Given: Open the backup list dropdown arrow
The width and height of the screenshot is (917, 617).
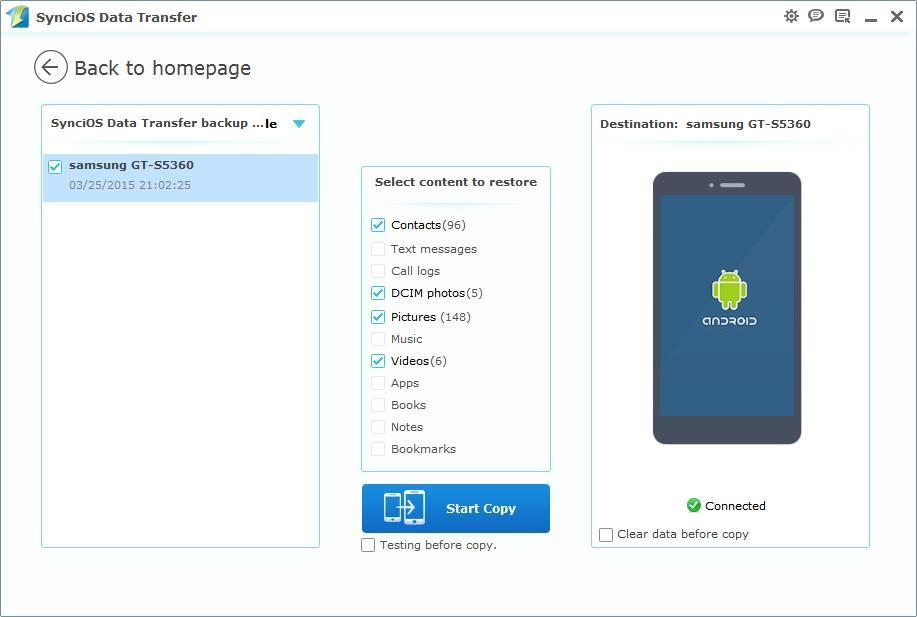Looking at the screenshot, I should 298,123.
